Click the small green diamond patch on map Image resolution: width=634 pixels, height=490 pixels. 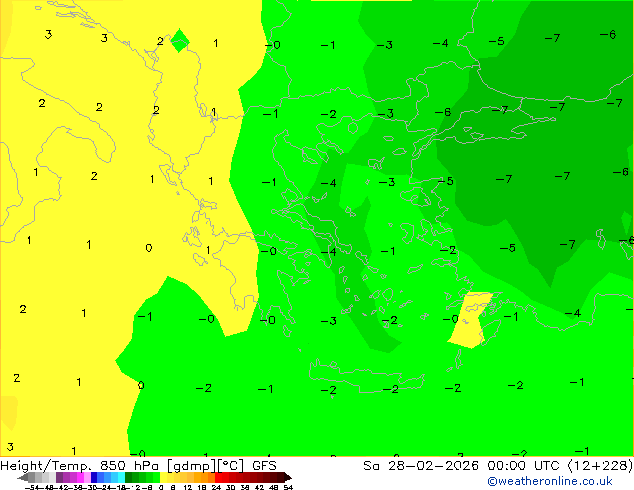coord(180,40)
